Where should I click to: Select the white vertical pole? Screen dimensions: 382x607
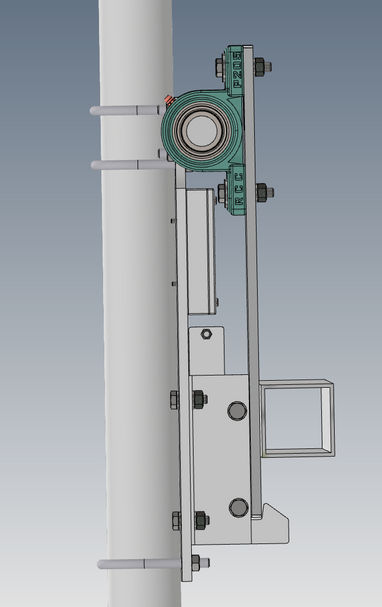[139, 304]
